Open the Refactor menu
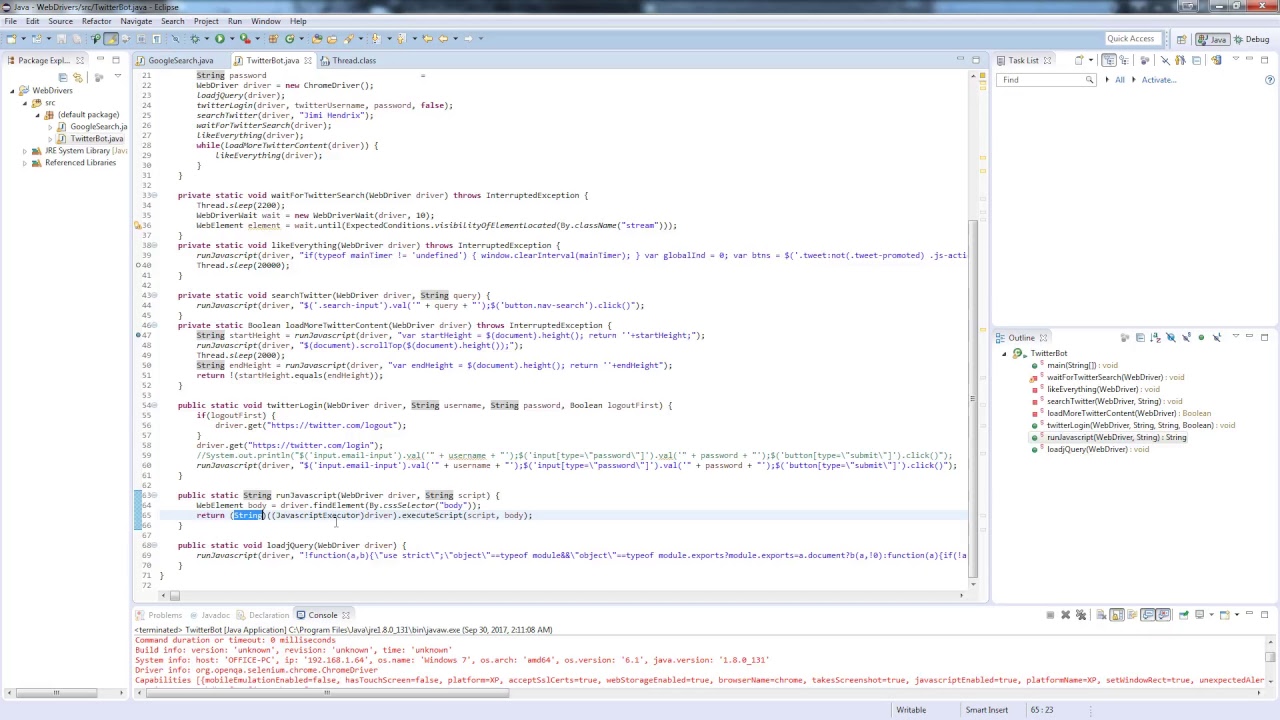This screenshot has height=720, width=1280. coord(96,21)
